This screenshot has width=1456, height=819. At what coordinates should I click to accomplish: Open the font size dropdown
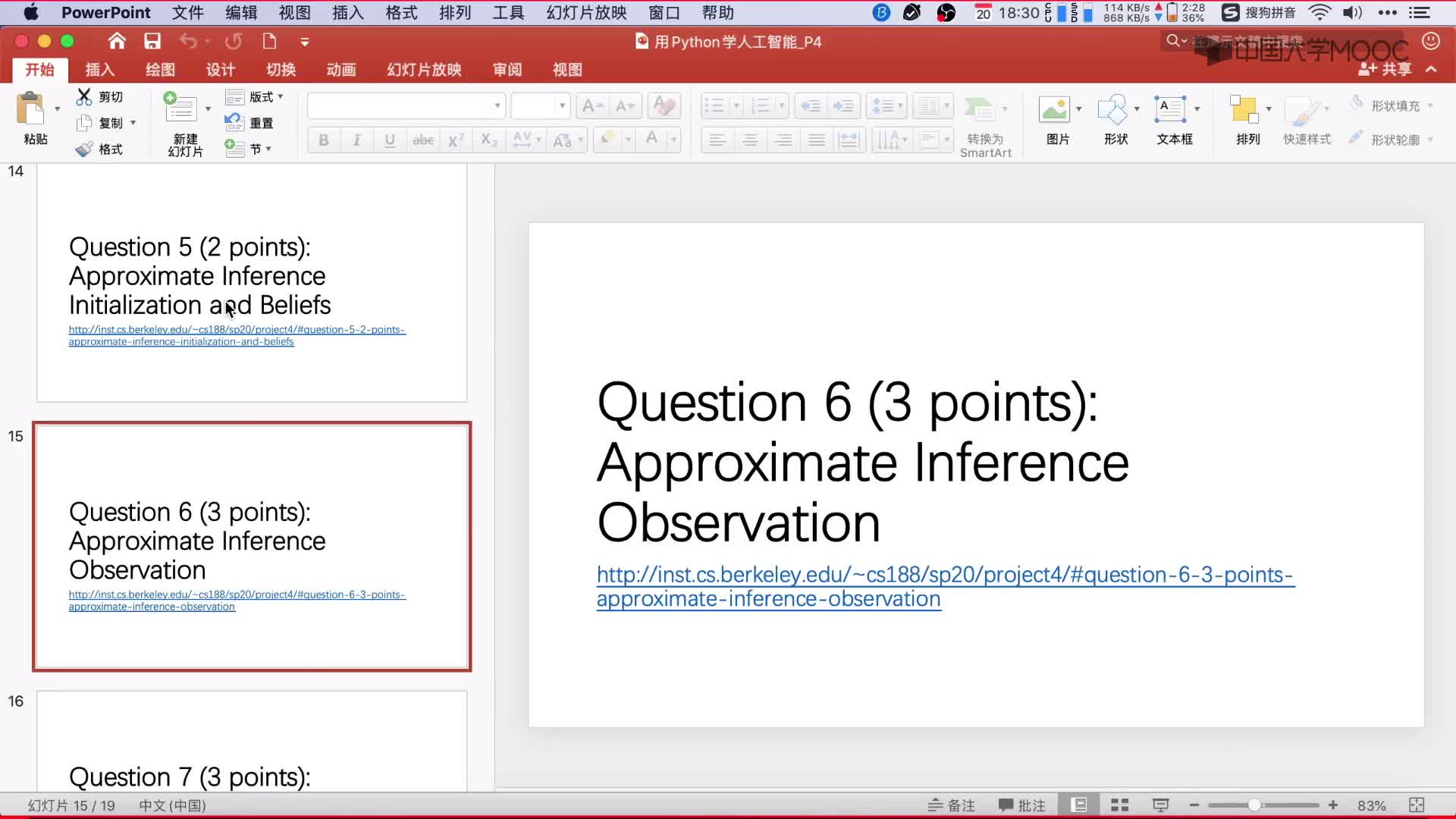562,106
